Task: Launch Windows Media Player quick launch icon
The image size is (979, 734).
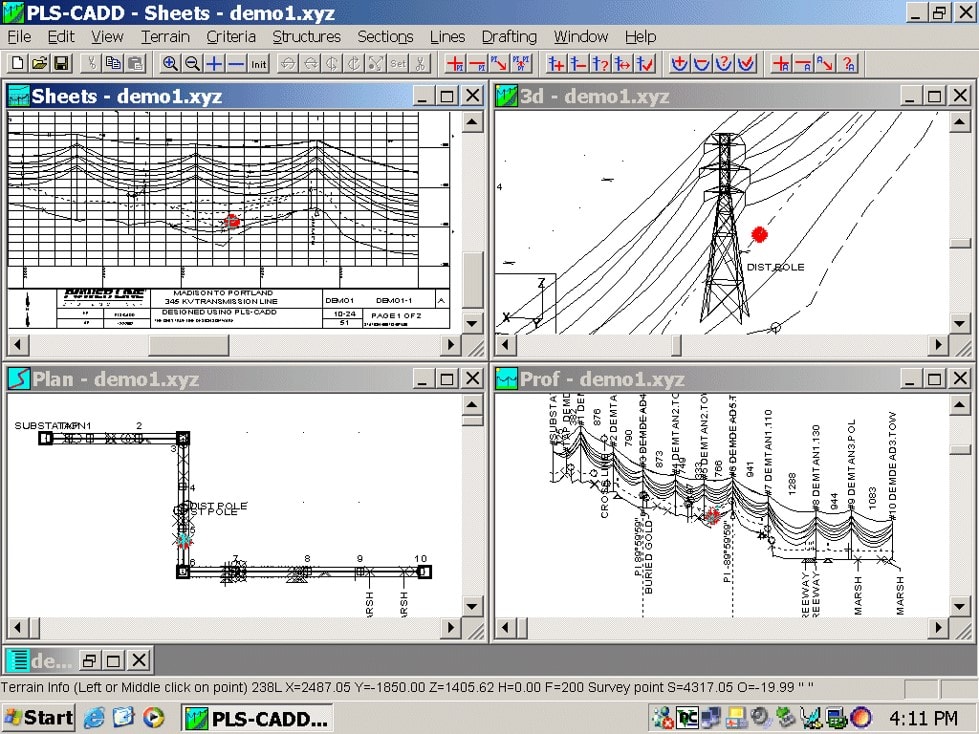Action: pos(153,717)
